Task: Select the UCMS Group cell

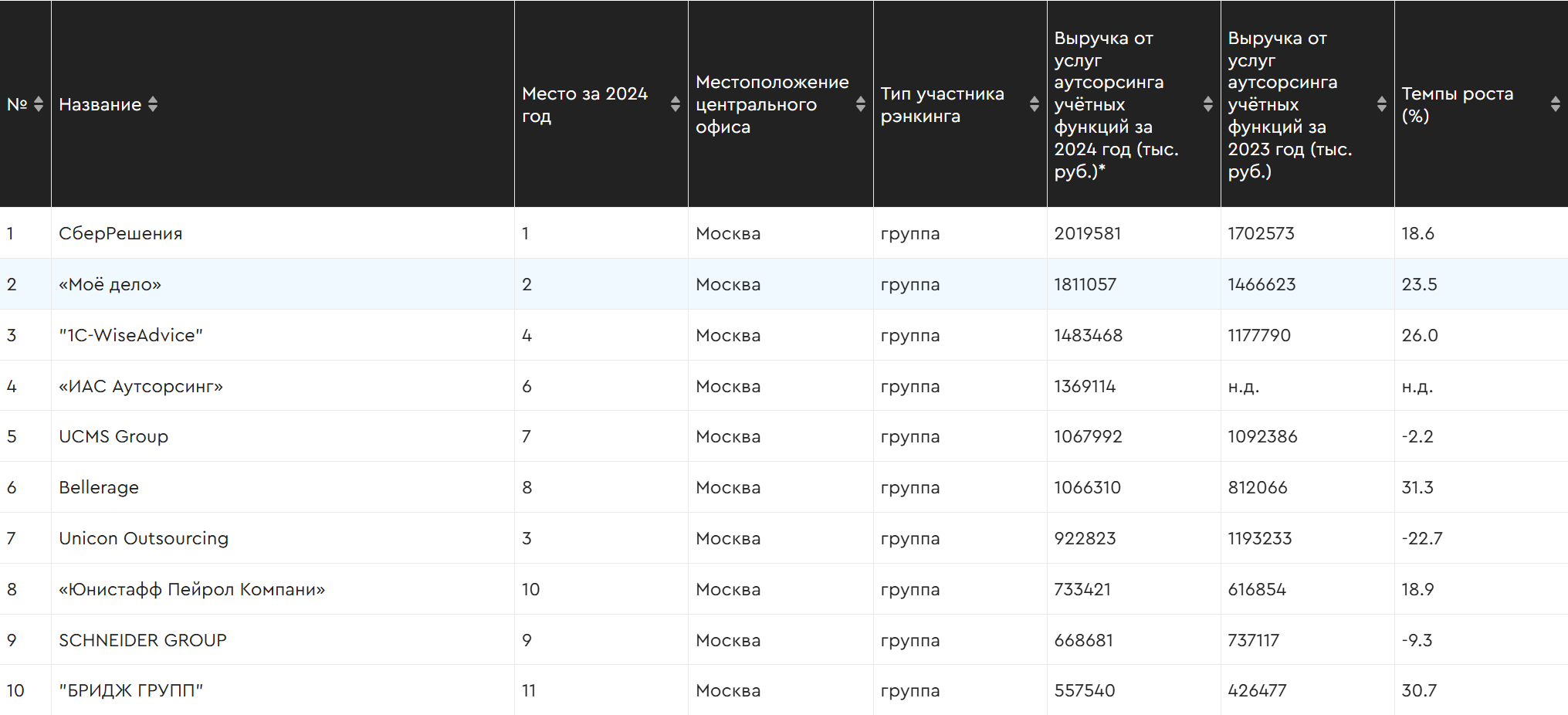Action: pyautogui.click(x=113, y=436)
